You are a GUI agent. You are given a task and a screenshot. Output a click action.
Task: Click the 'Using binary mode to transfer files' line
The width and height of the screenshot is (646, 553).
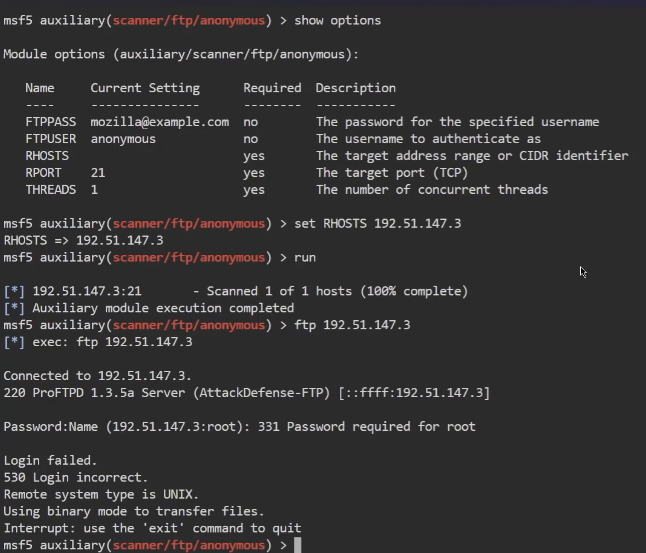pyautogui.click(x=134, y=511)
